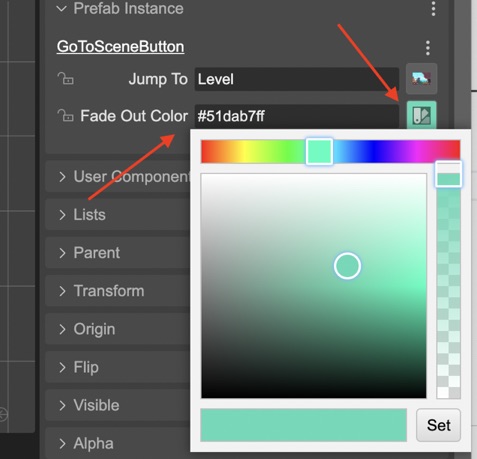Open the Prefab Instance three-dot menu
Viewport: 477px width, 459px height.
click(433, 9)
